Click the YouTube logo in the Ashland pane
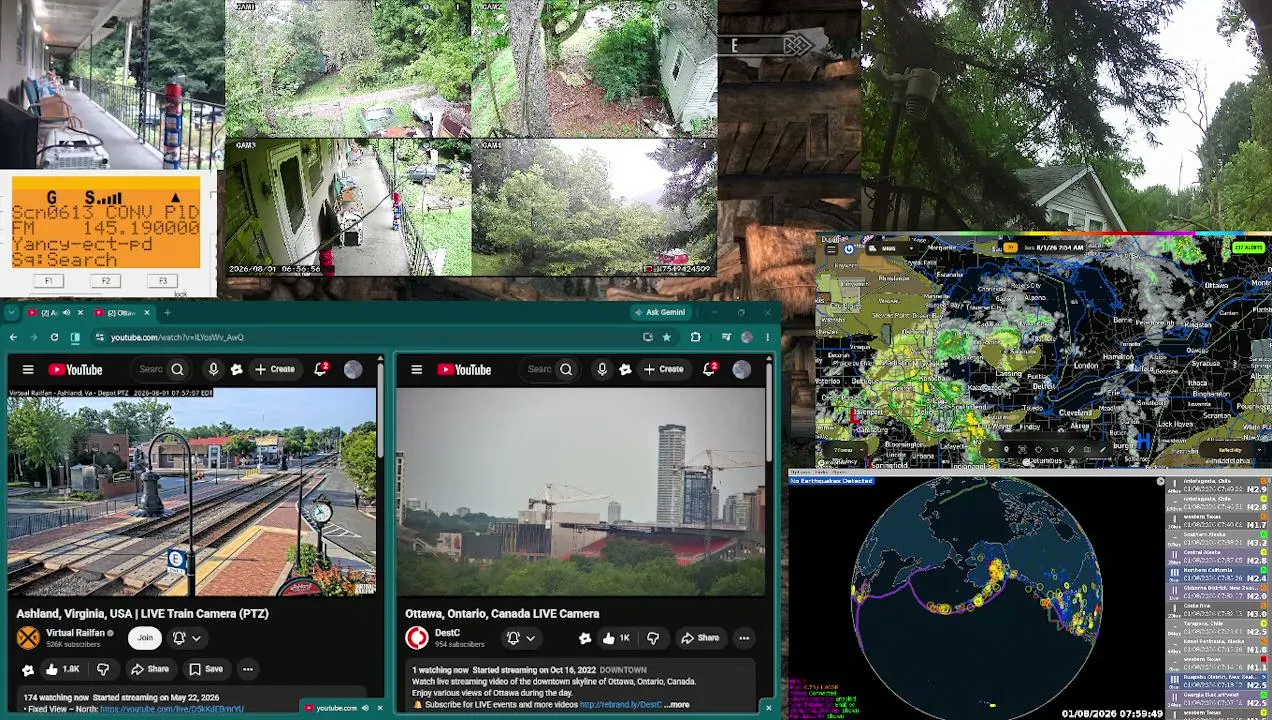This screenshot has width=1272, height=720. 75,370
